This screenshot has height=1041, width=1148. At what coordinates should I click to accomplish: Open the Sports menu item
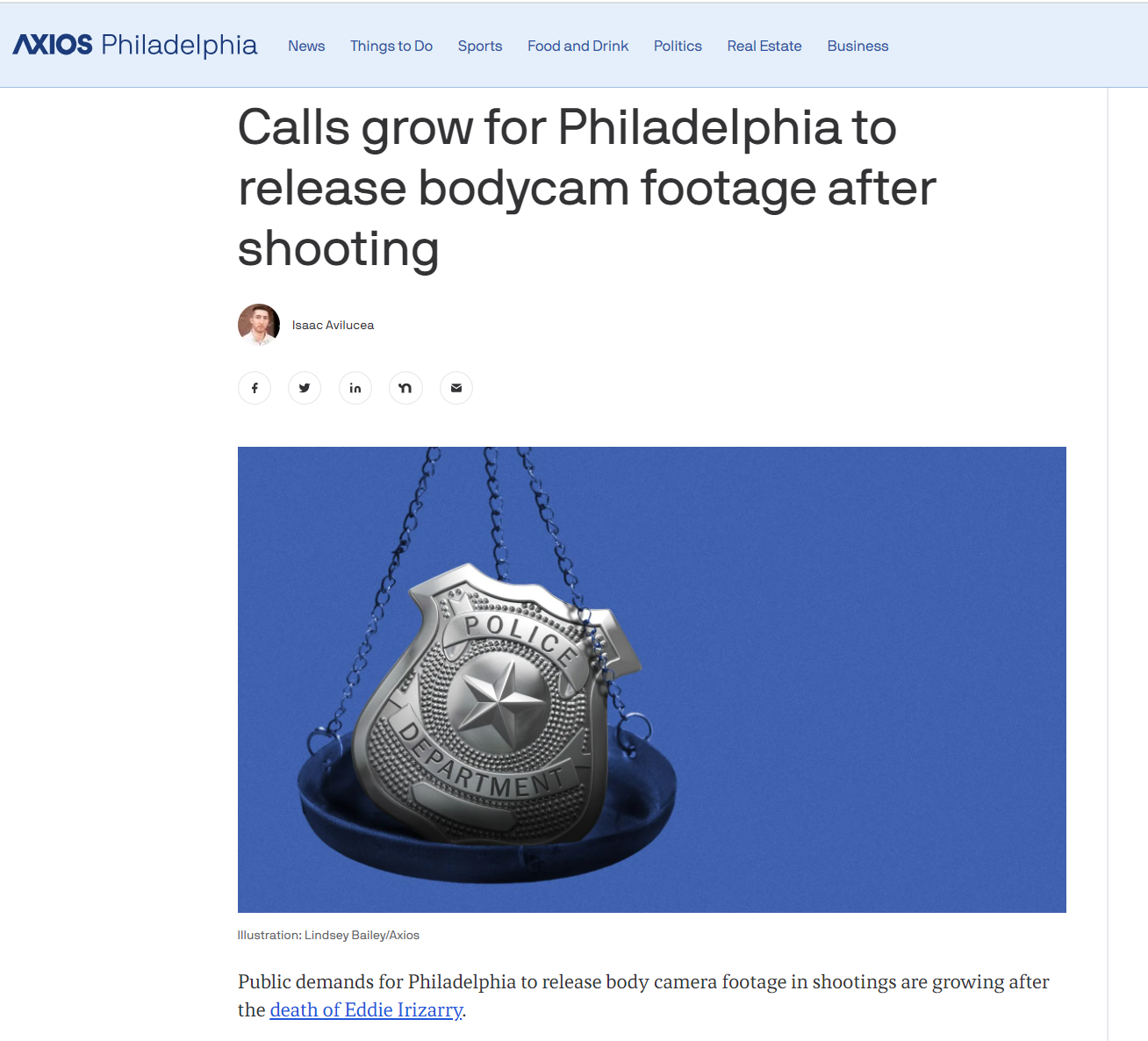(480, 46)
